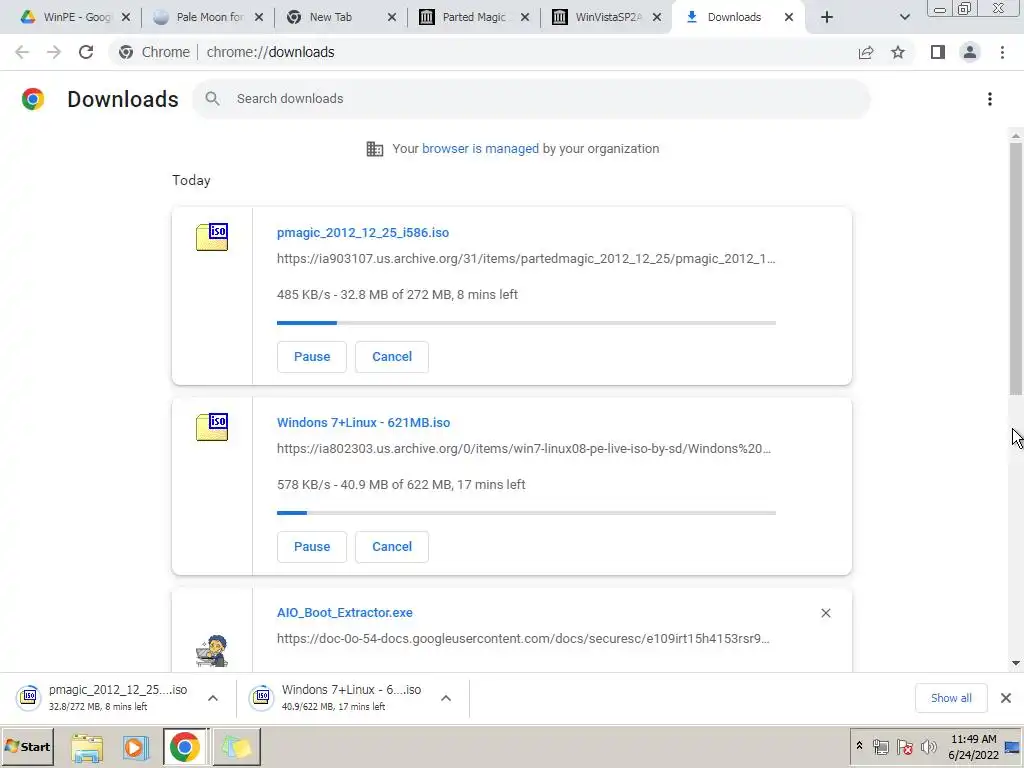This screenshot has height=768, width=1024.
Task: Launch Windows Media Player from taskbar
Action: point(136,747)
